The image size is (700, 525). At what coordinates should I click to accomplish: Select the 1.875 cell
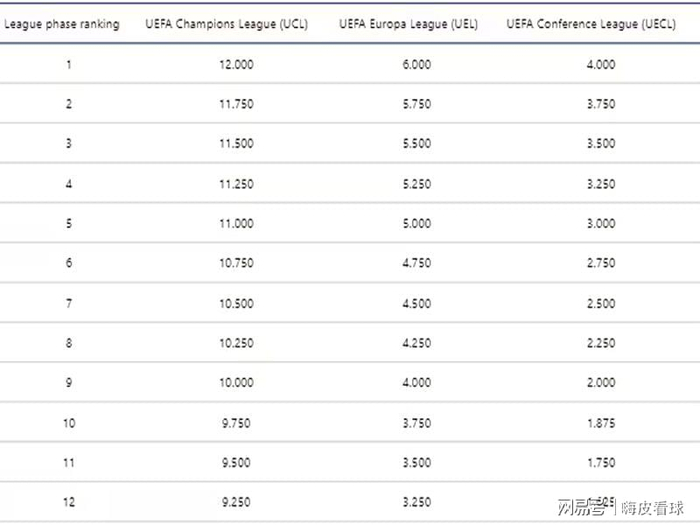pos(601,423)
